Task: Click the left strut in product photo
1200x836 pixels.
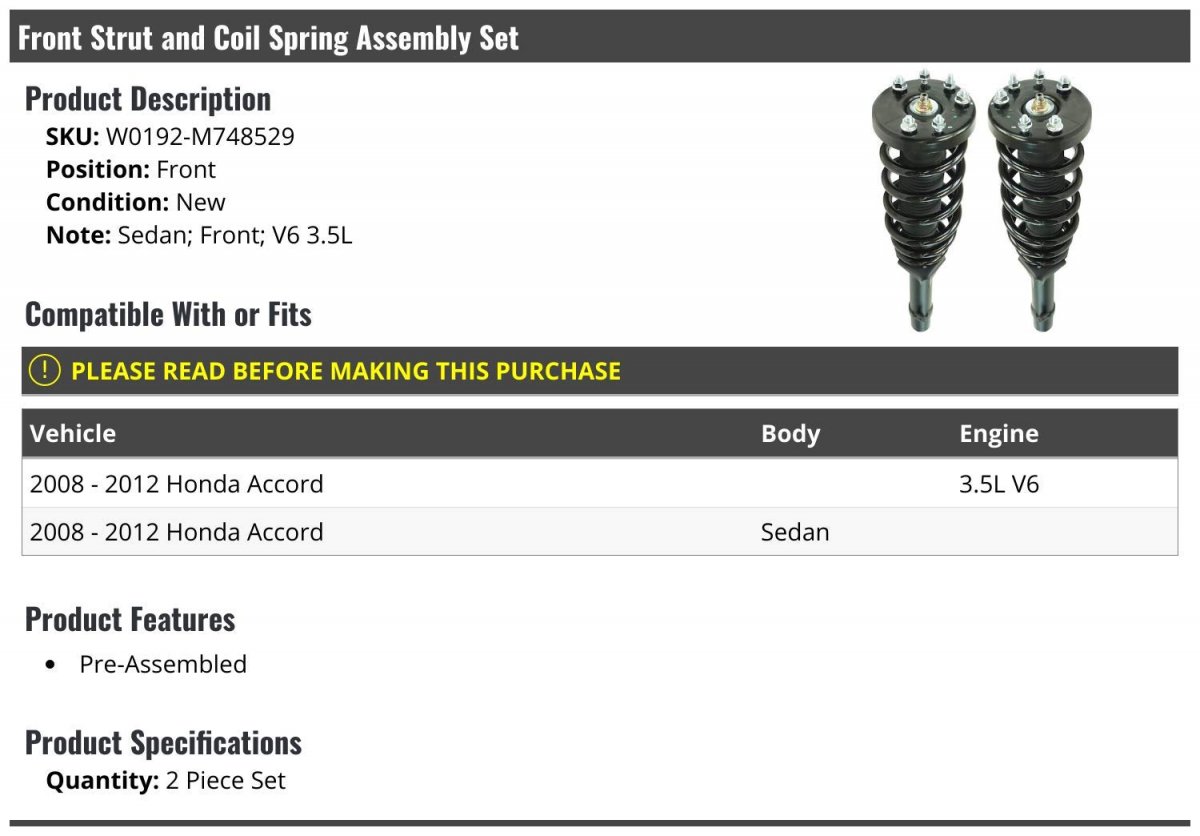Action: 925,200
